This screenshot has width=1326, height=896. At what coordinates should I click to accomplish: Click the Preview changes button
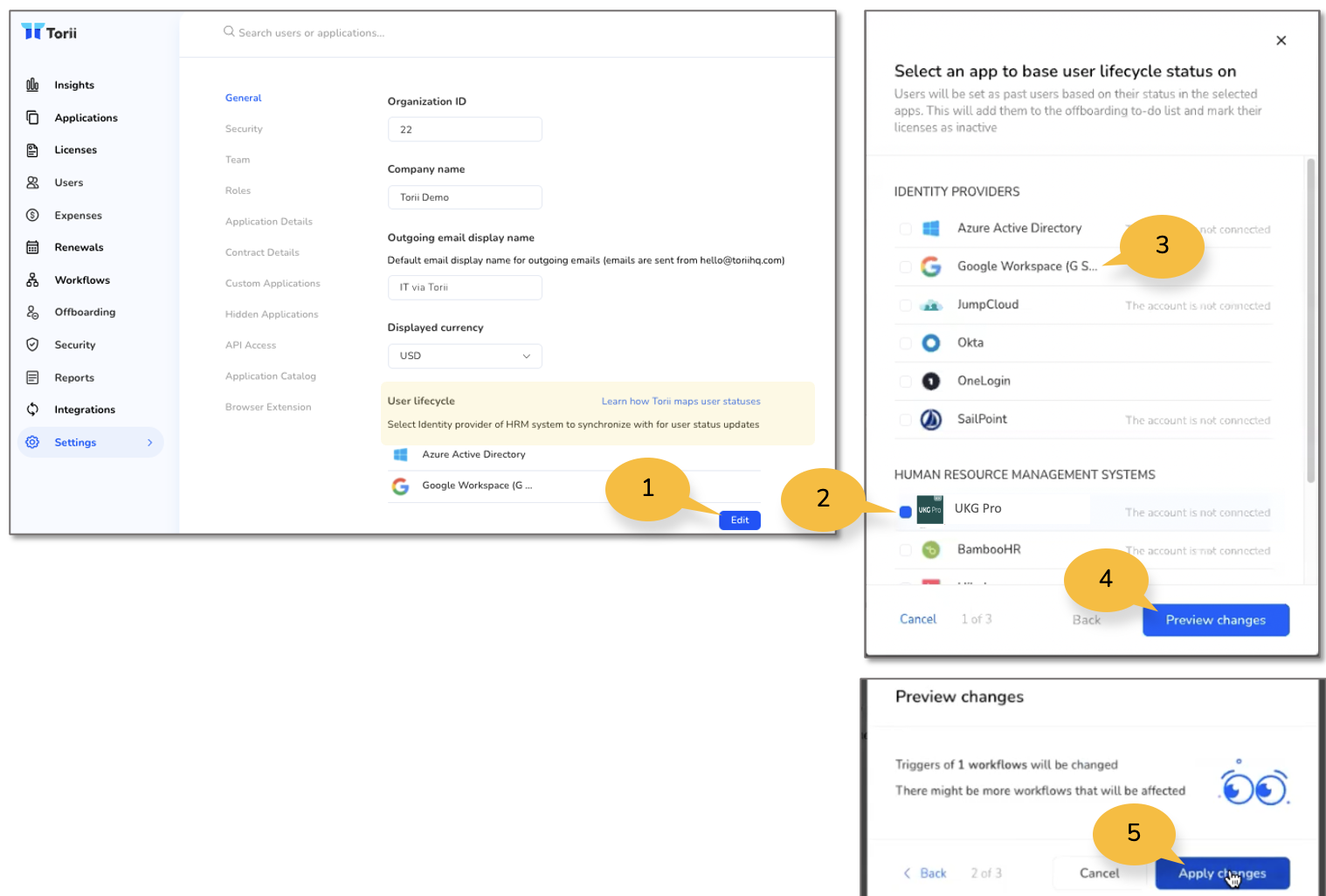1216,620
